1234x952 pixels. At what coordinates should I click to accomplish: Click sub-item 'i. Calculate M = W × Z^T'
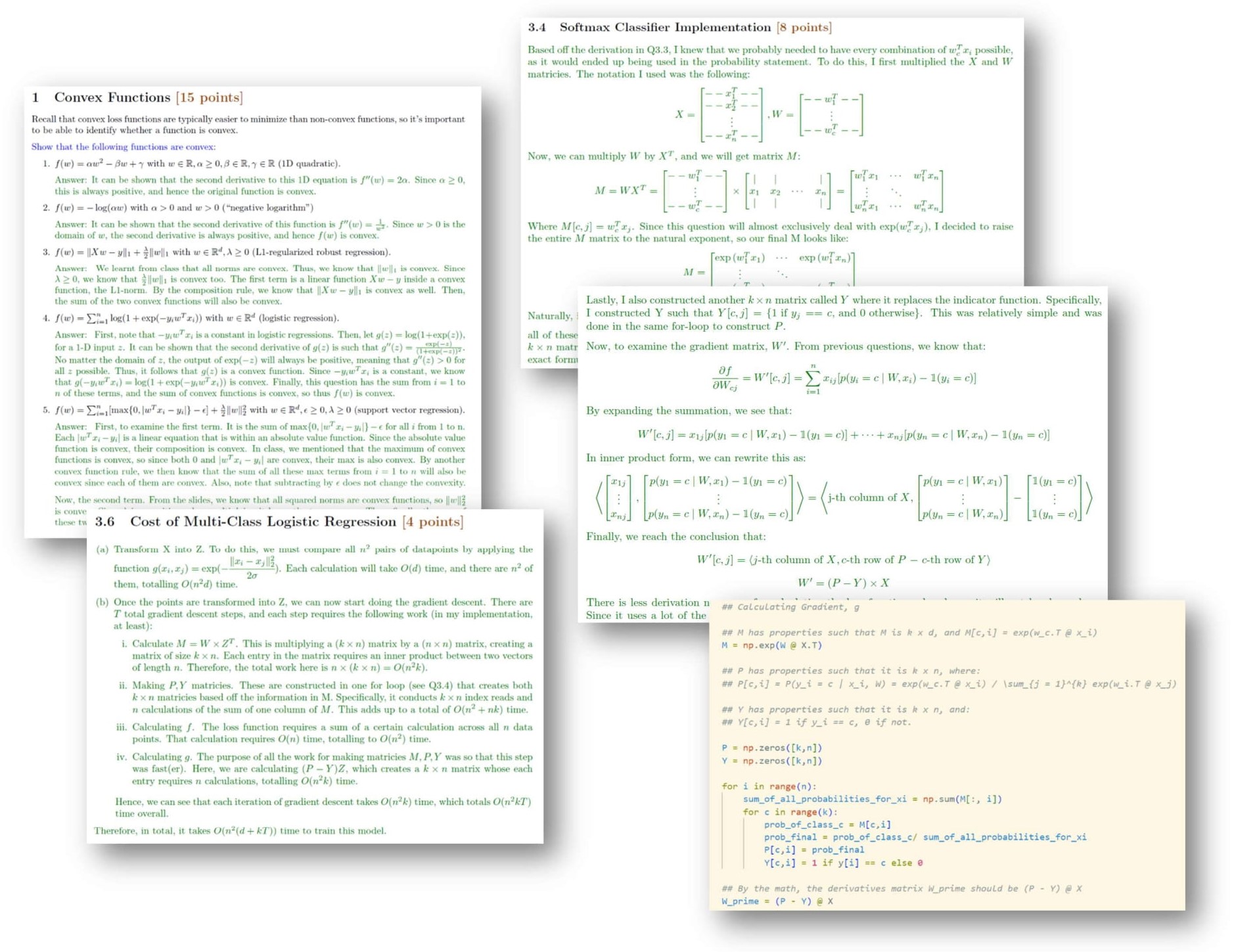click(x=327, y=655)
